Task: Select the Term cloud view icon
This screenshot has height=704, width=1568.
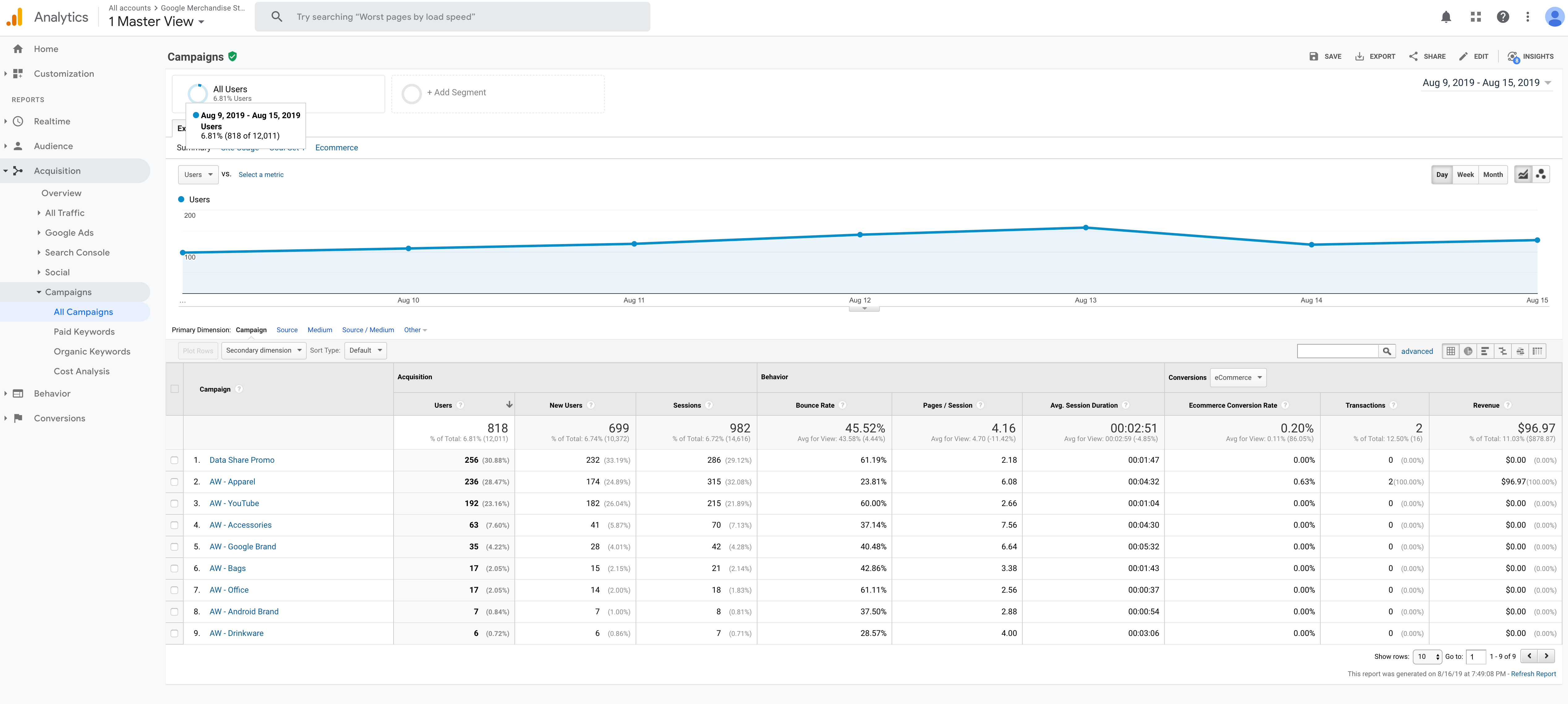Action: [x=1520, y=351]
